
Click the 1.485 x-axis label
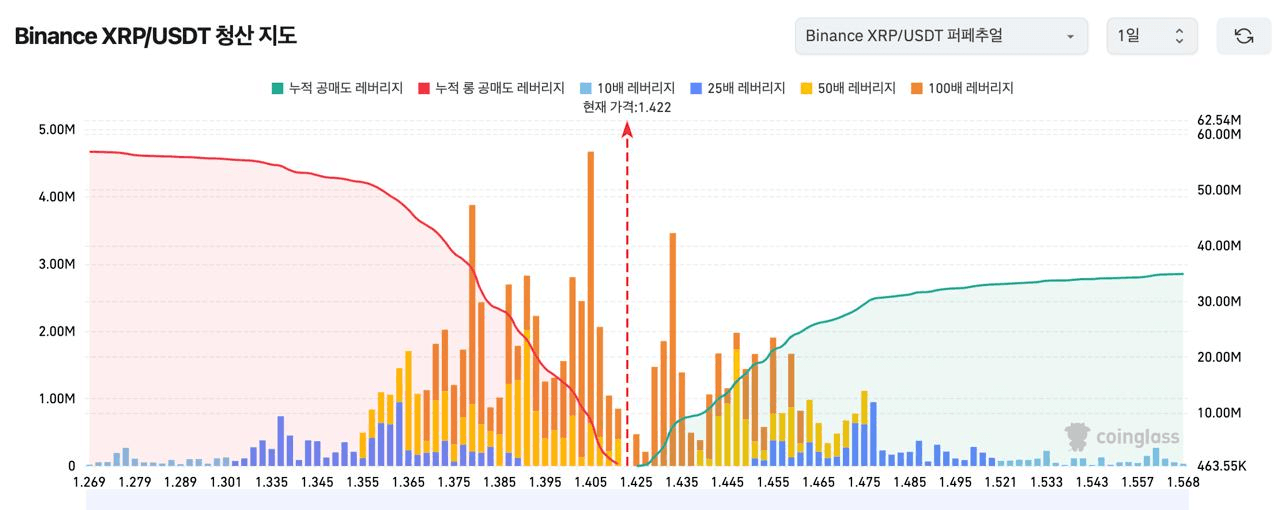pyautogui.click(x=909, y=482)
